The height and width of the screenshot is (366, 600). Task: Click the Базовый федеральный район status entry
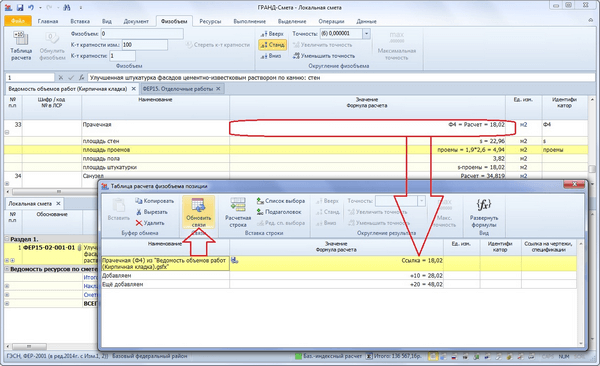click(x=150, y=356)
